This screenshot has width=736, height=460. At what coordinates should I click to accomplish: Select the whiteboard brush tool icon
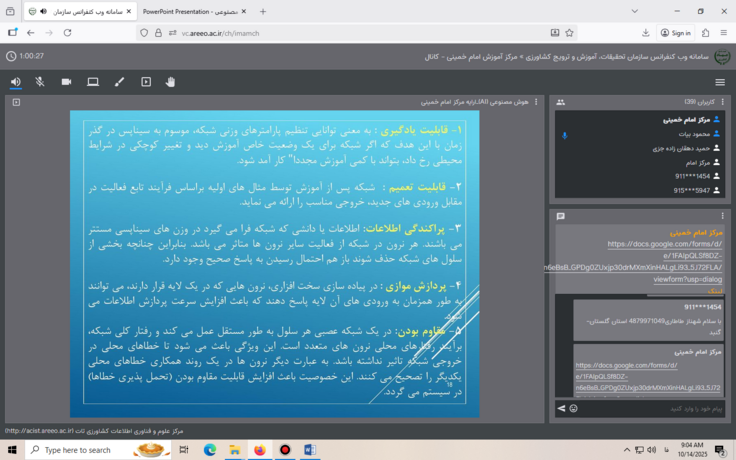(119, 82)
